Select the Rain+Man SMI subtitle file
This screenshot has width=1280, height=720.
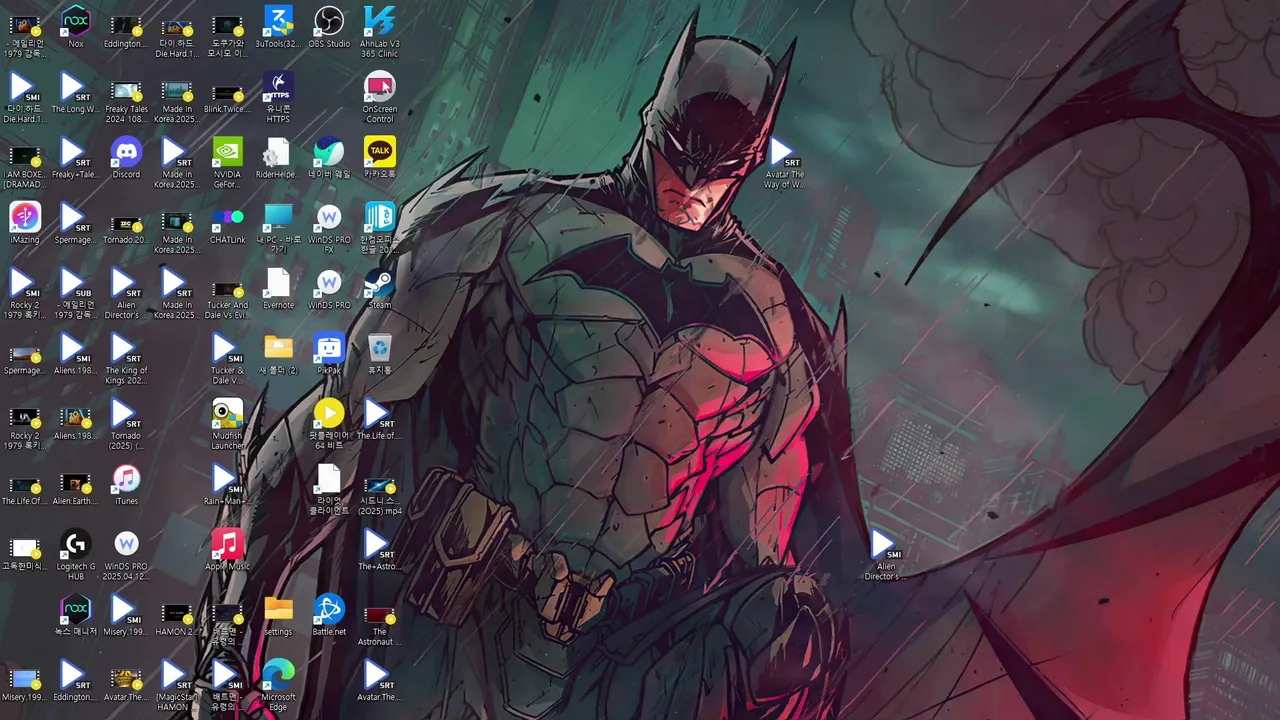[228, 485]
